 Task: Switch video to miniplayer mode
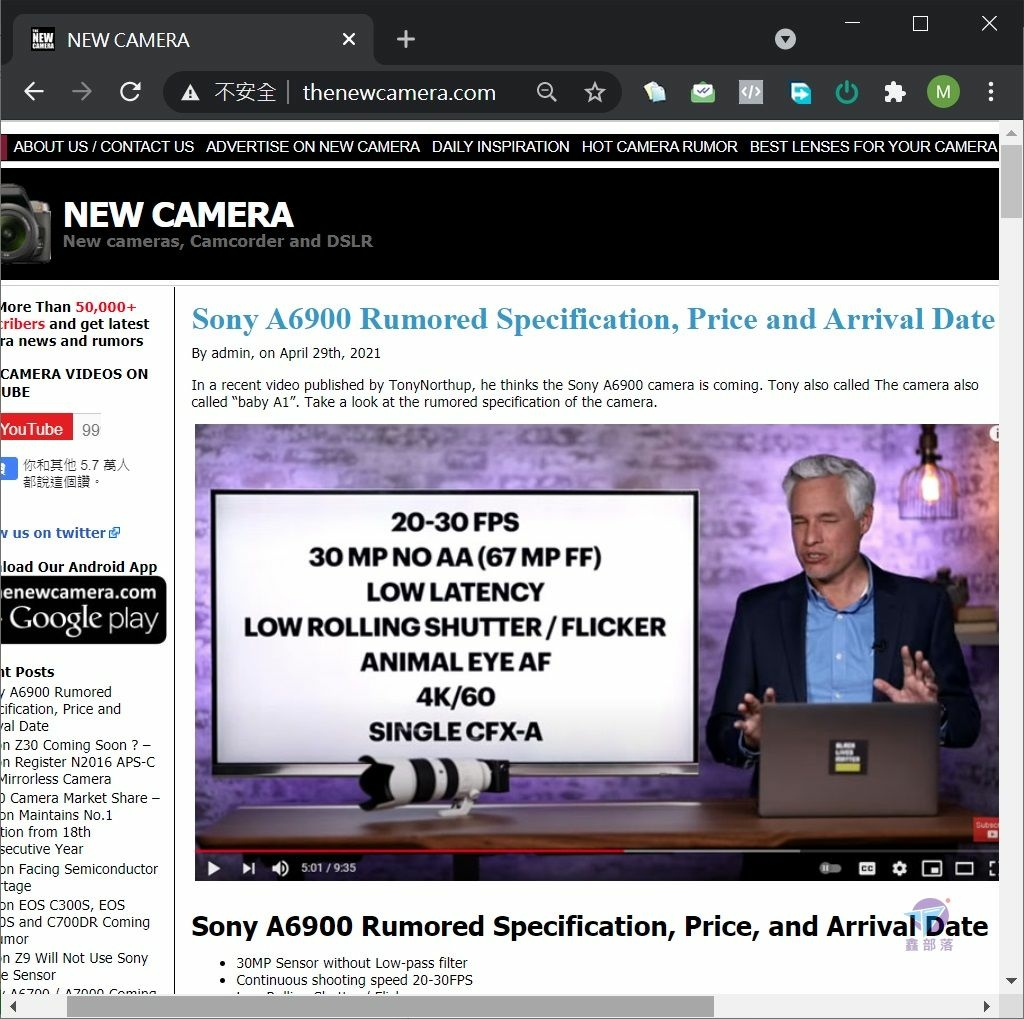point(931,868)
